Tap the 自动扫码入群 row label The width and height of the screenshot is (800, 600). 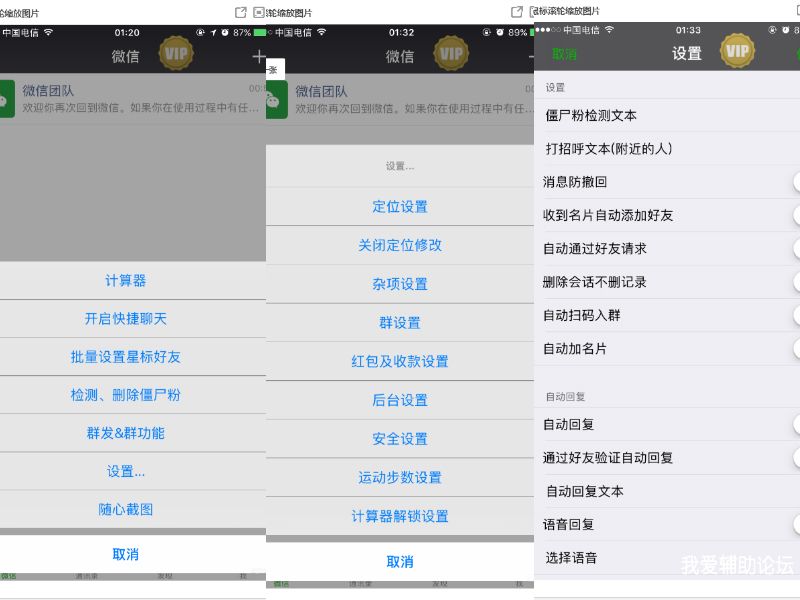(x=581, y=315)
